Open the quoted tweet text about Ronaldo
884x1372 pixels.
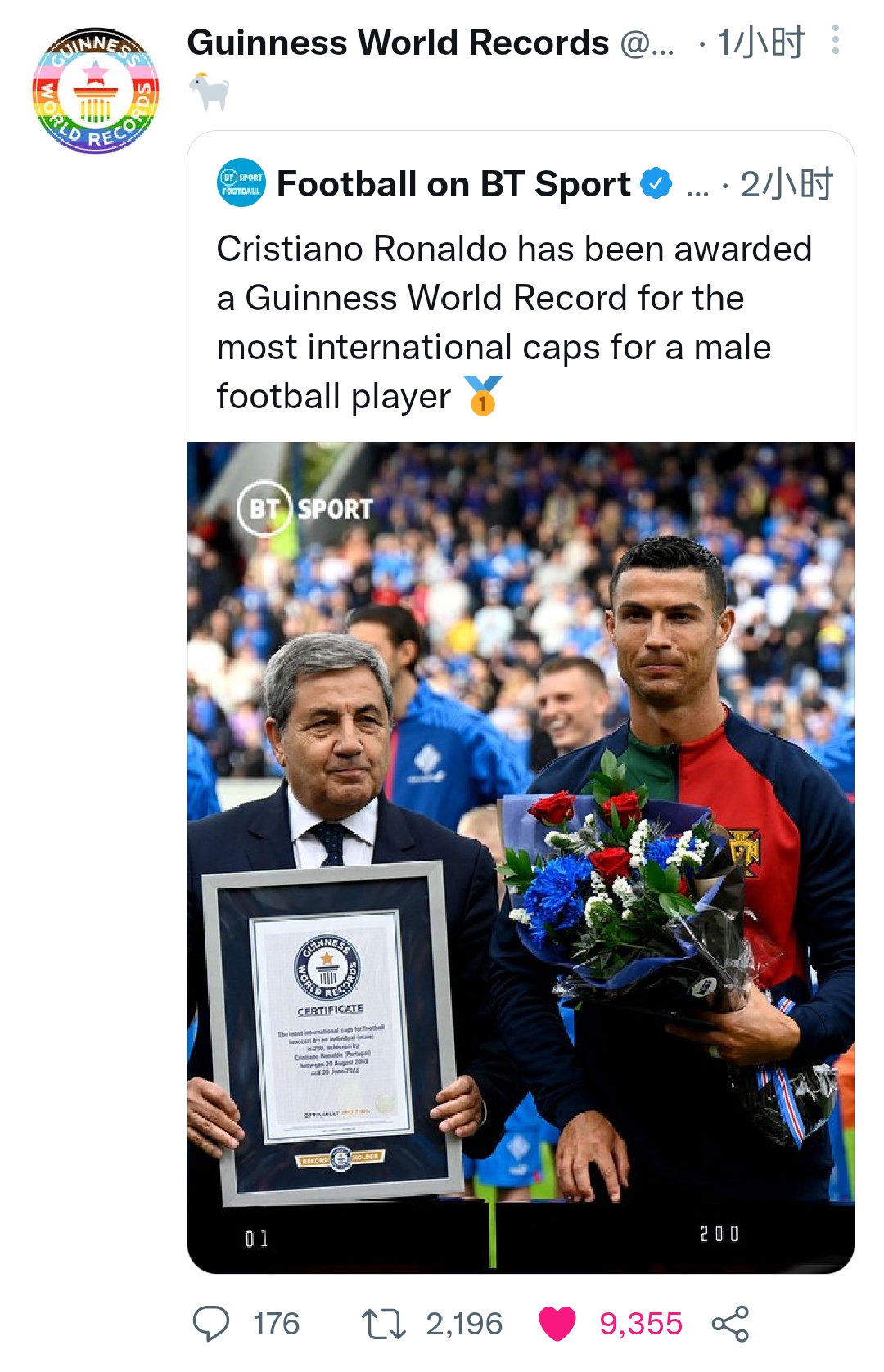click(514, 322)
